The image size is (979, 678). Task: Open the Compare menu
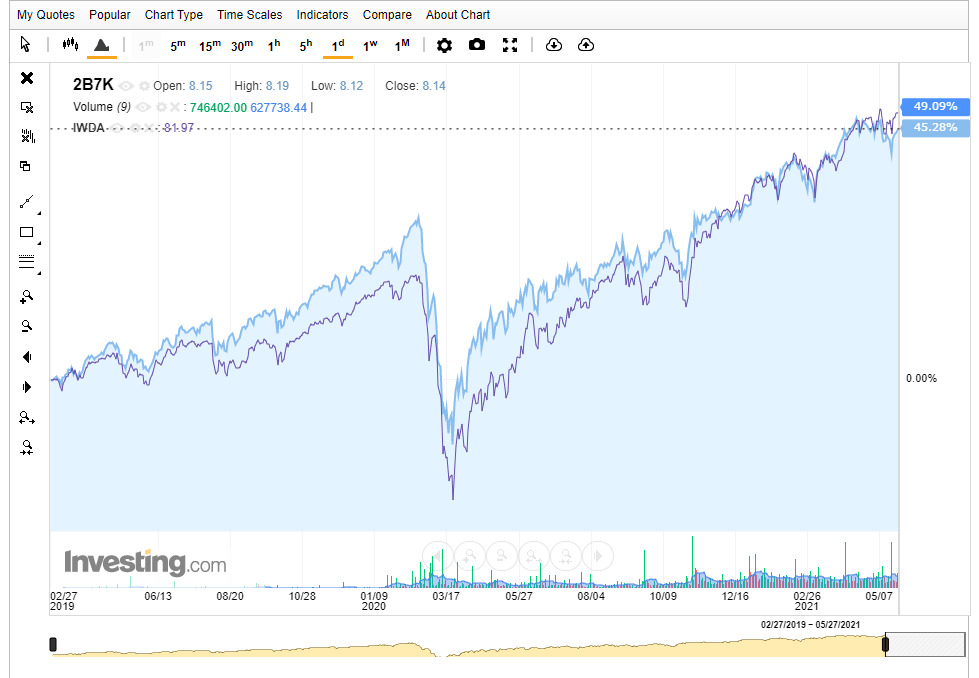tap(387, 15)
